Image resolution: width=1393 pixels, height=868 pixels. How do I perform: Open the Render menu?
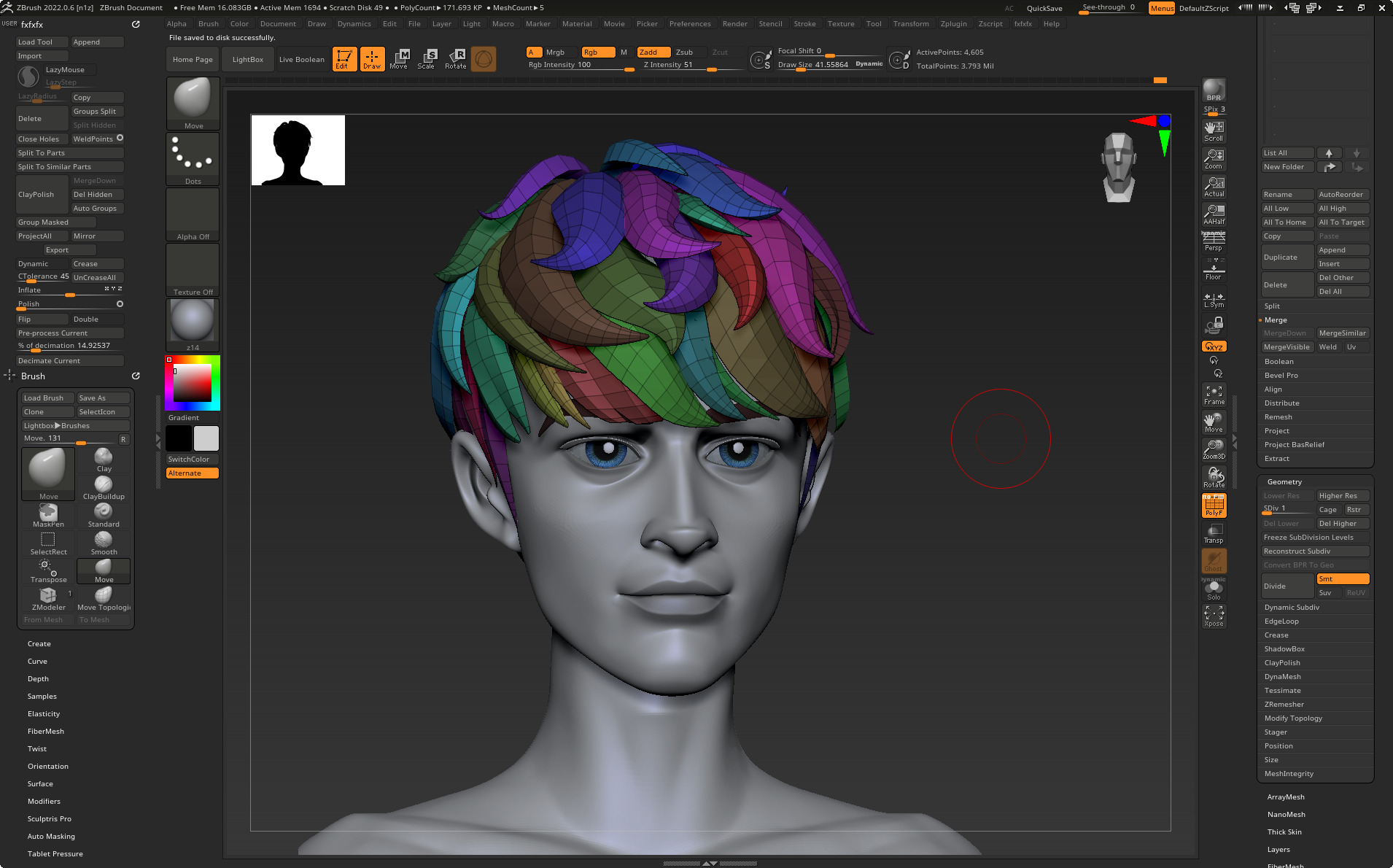click(x=734, y=23)
